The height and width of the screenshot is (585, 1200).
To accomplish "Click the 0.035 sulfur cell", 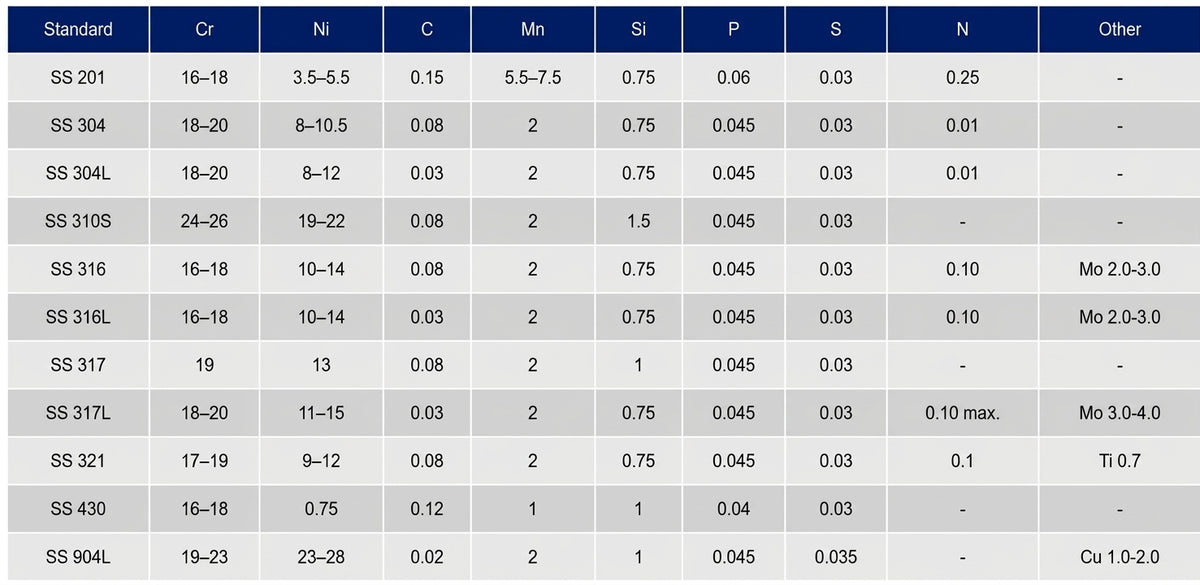I will point(836,558).
